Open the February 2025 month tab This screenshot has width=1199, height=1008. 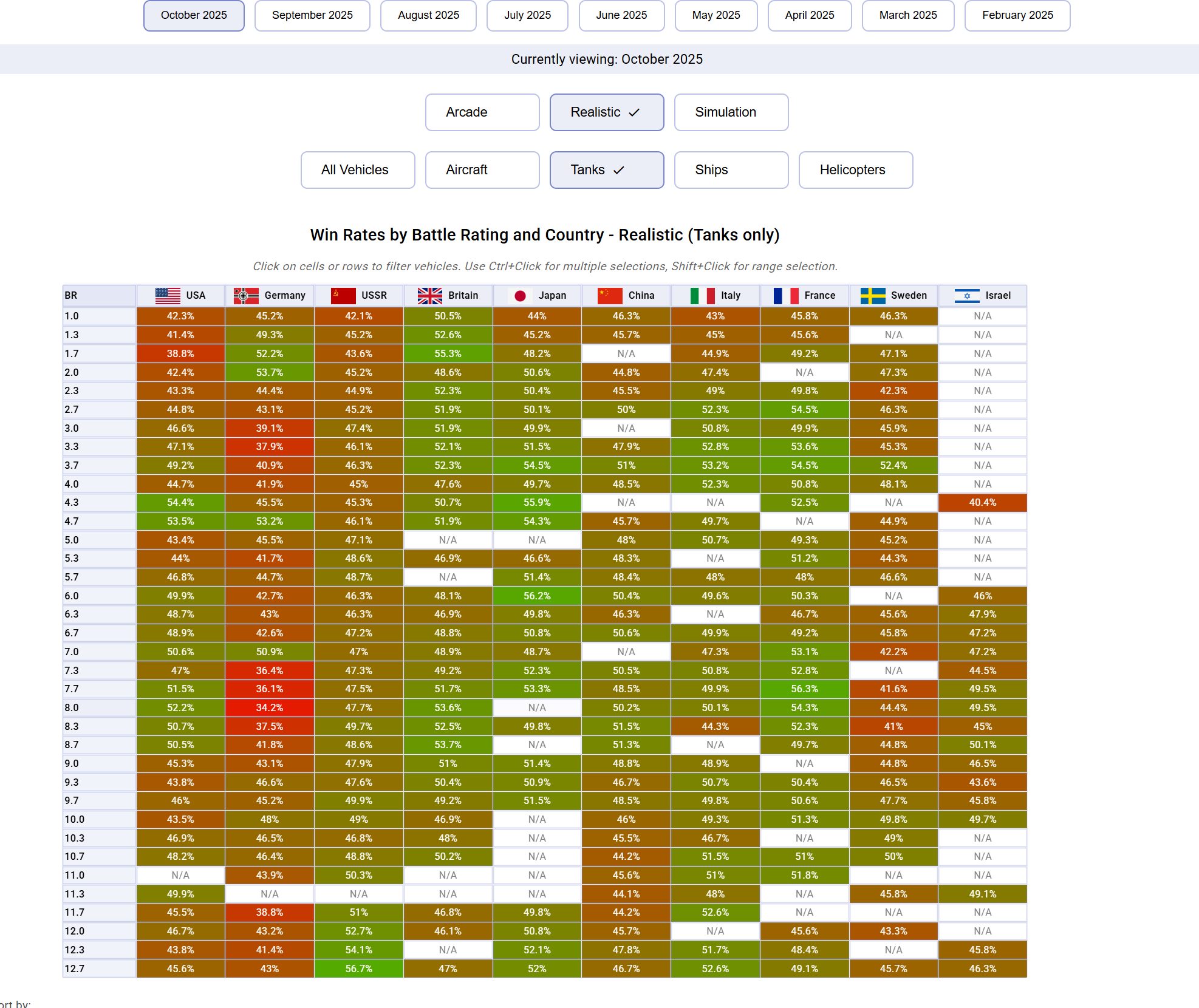[1017, 15]
